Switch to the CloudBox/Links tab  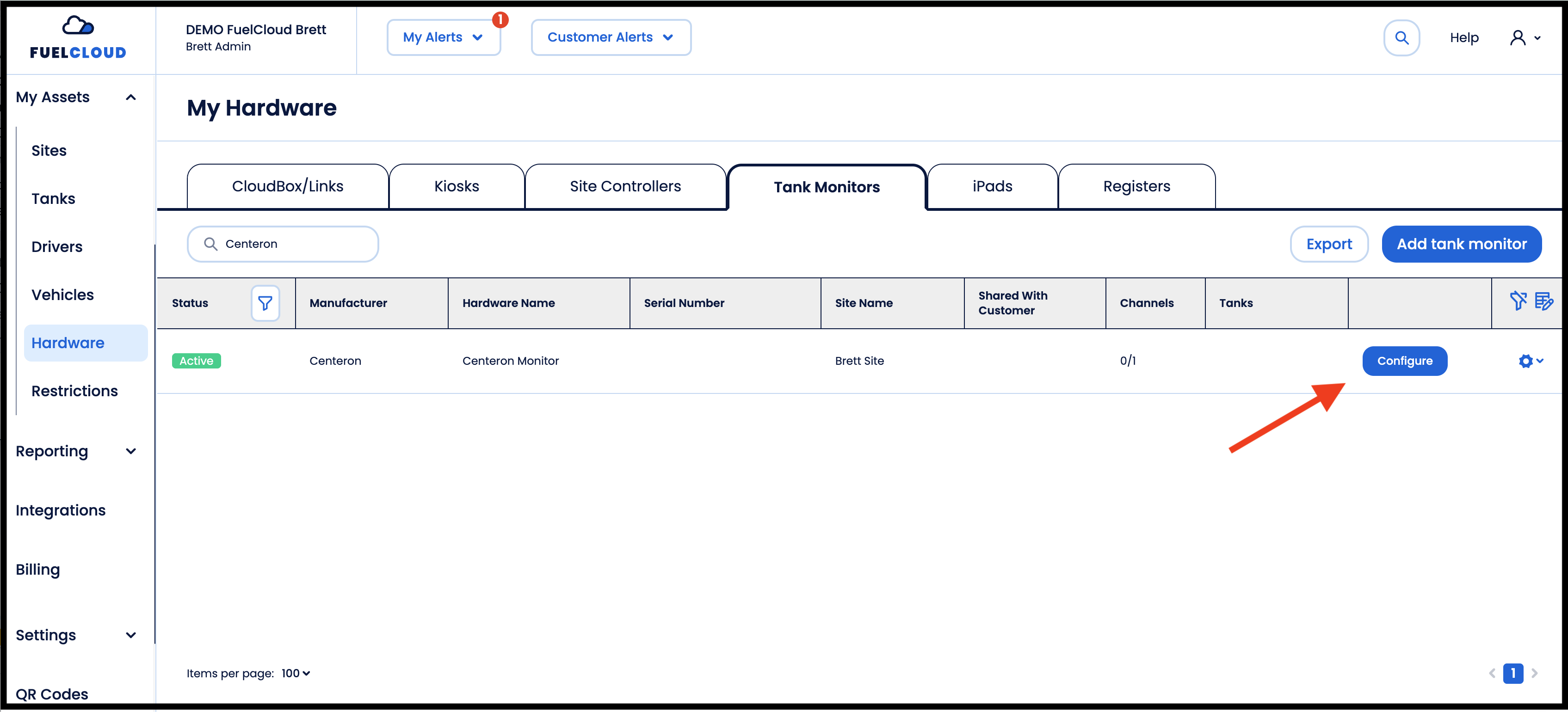[x=288, y=186]
